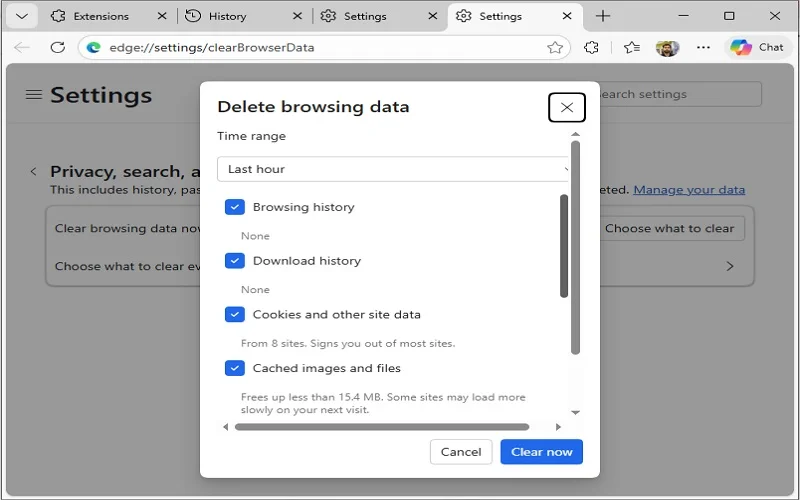Screen dimensions: 800x500
Task: Open the Favorites list icon
Action: (x=632, y=47)
